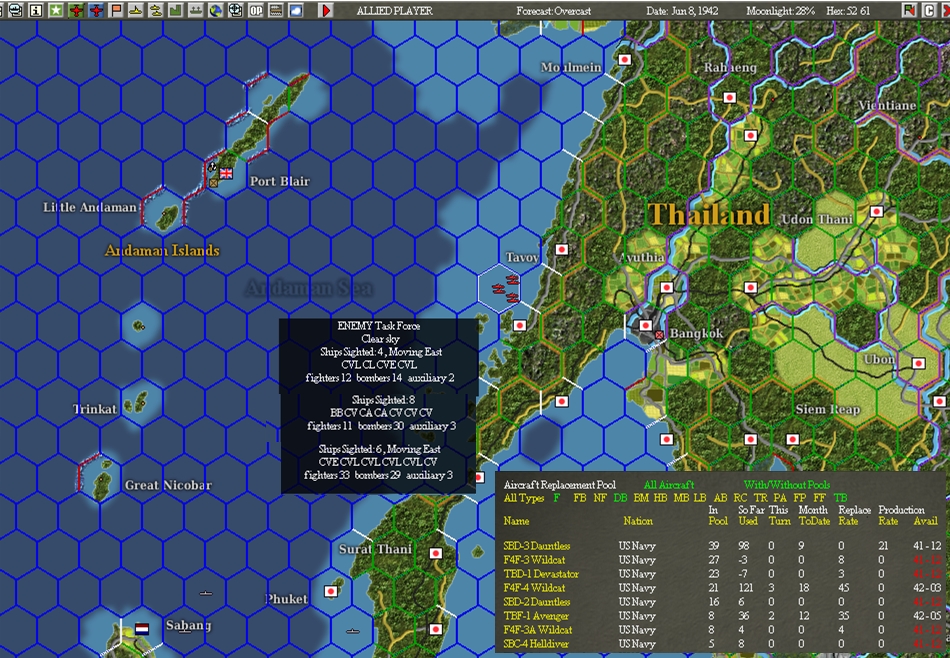Image resolution: width=950 pixels, height=658 pixels.
Task: Click the white star on green toolbar icon
Action: 56,10
